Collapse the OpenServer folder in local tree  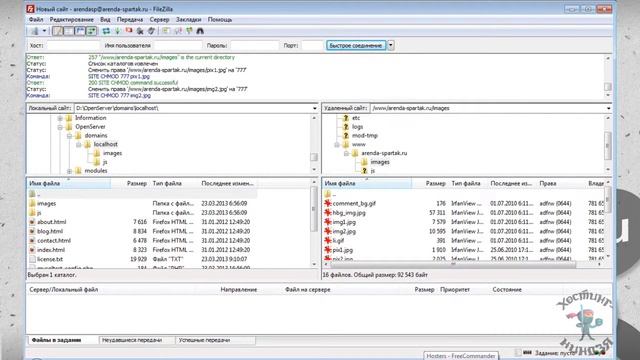pos(60,127)
